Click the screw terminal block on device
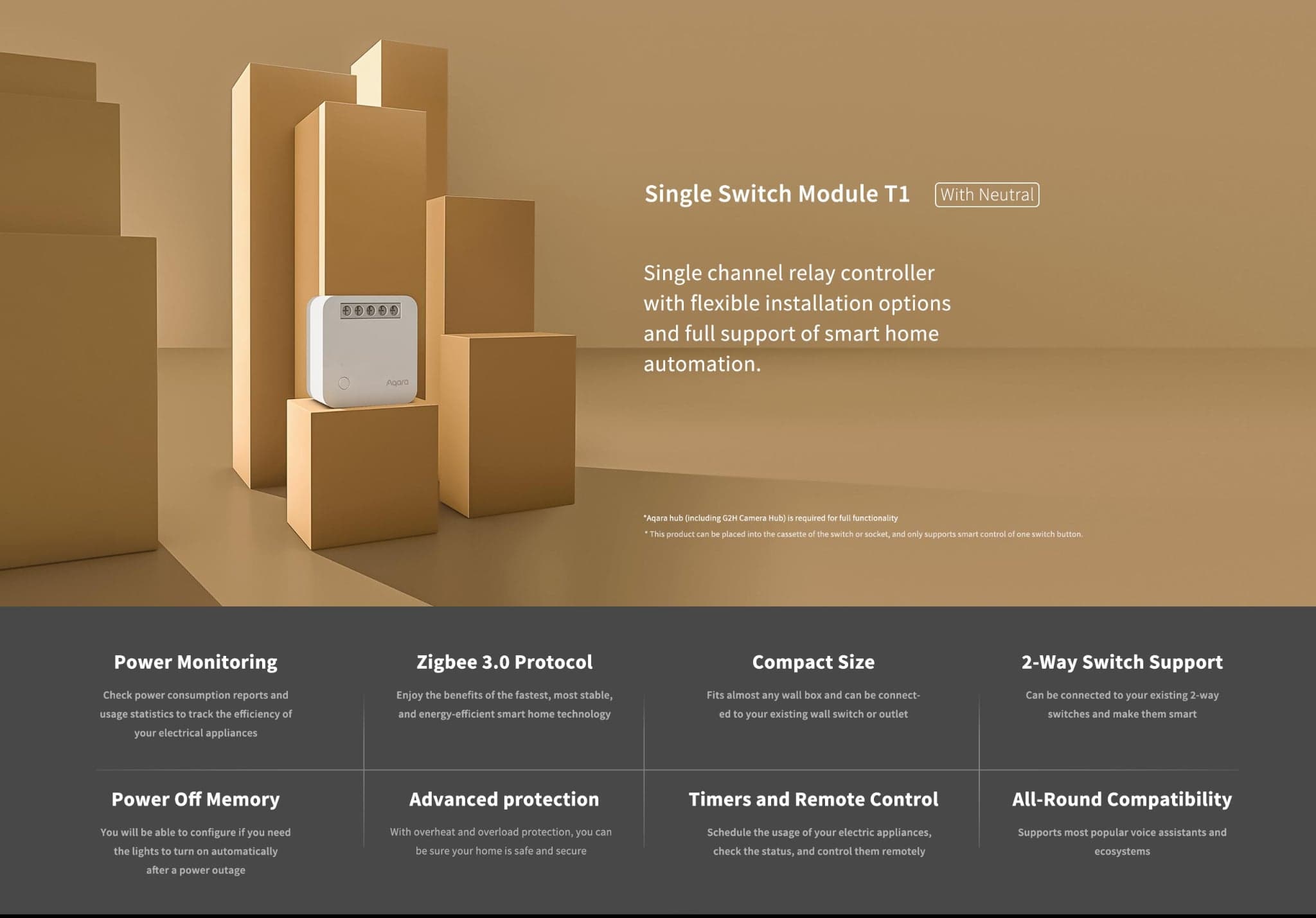 (370, 311)
